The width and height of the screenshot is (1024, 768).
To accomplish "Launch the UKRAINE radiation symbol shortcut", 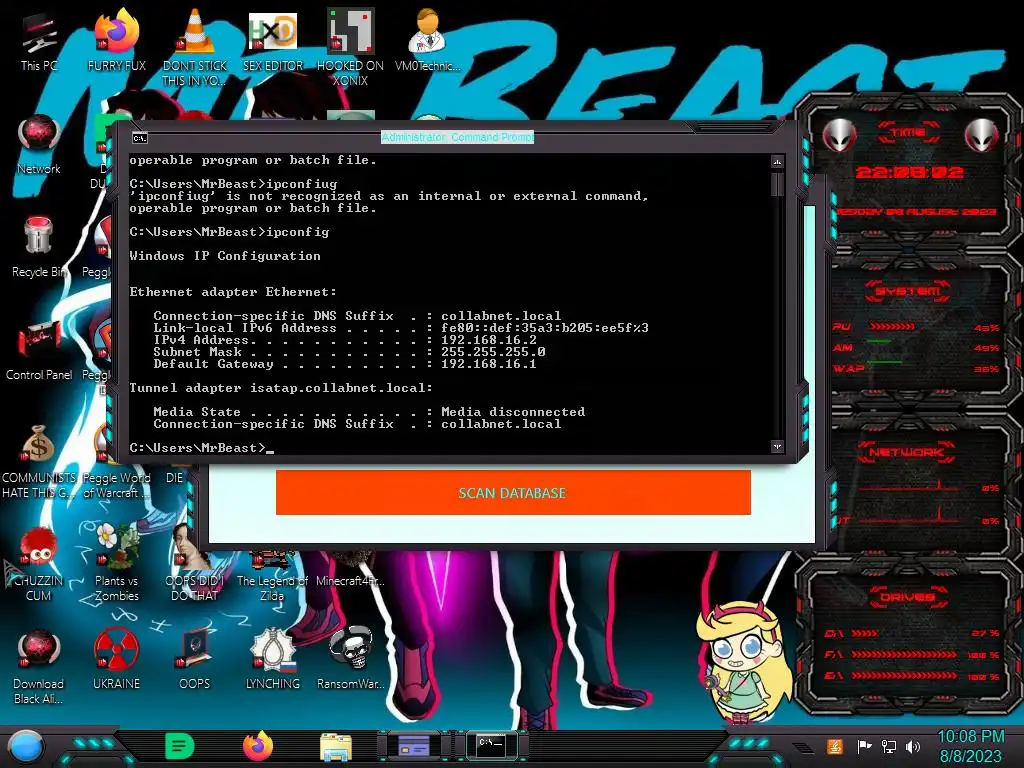I will 116,660.
